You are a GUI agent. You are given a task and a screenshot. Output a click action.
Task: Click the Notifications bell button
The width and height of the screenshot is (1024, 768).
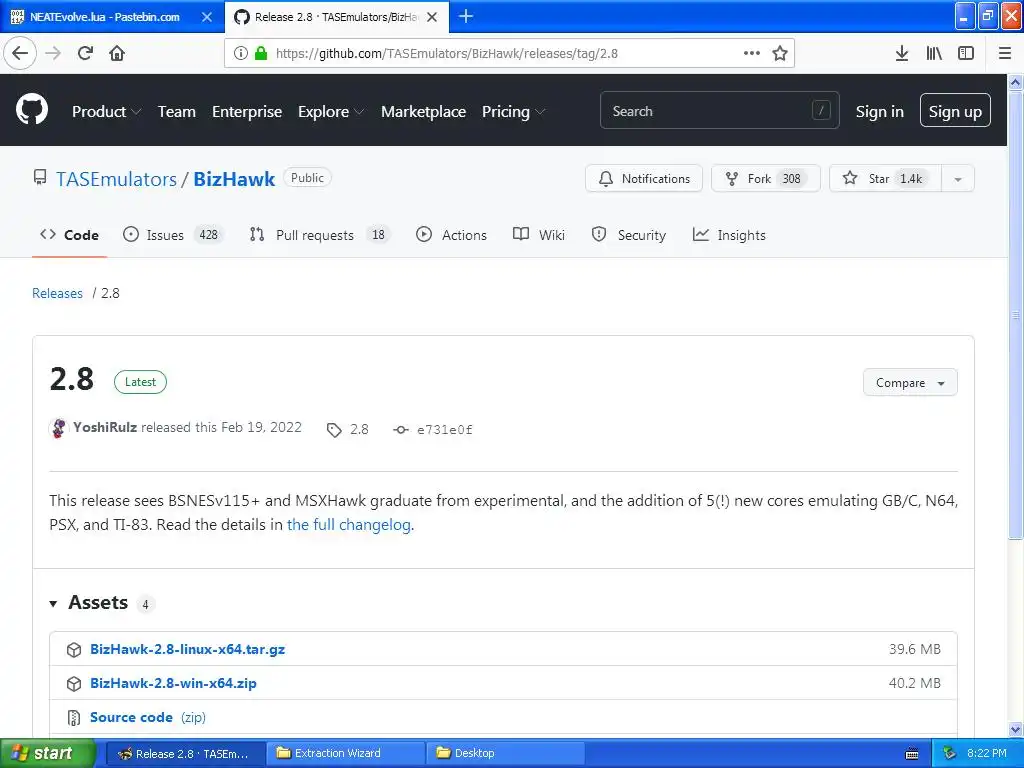644,178
